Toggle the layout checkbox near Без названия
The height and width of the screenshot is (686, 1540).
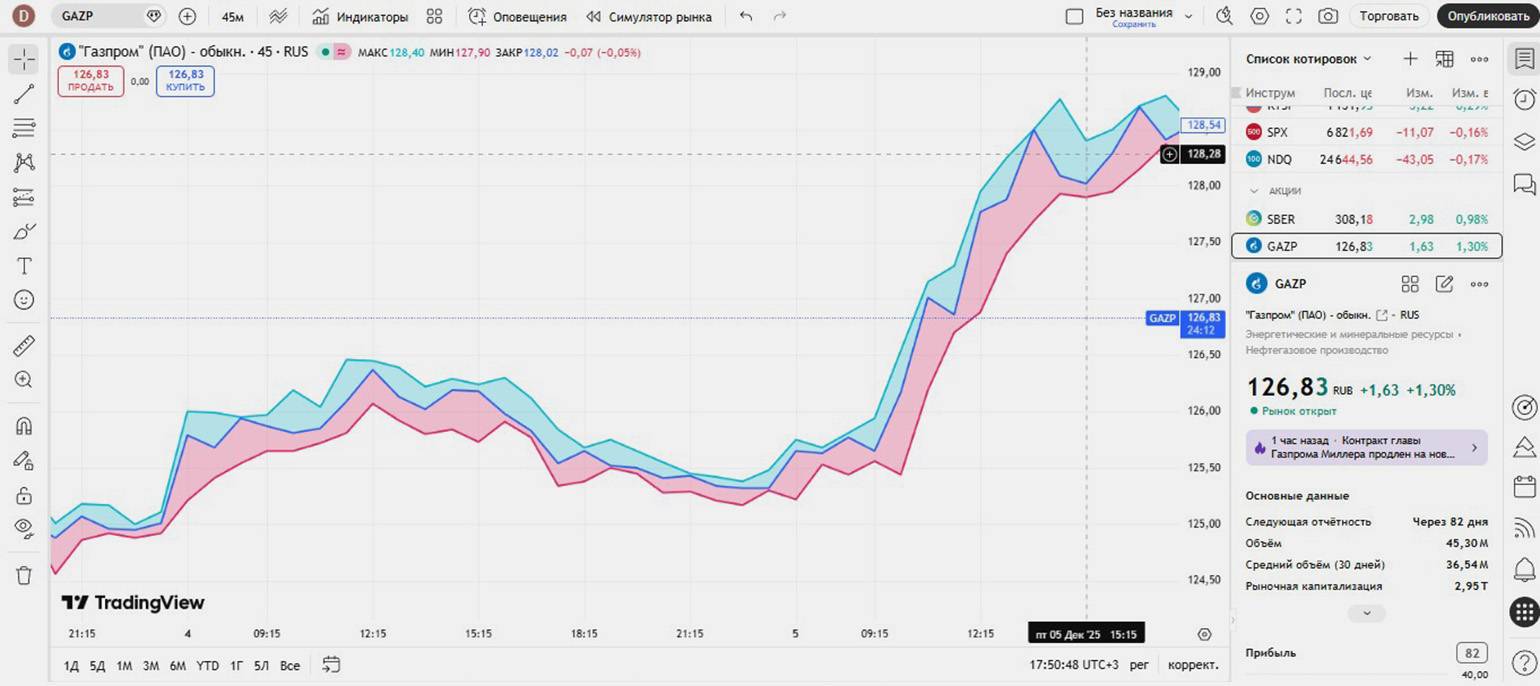[x=1074, y=16]
